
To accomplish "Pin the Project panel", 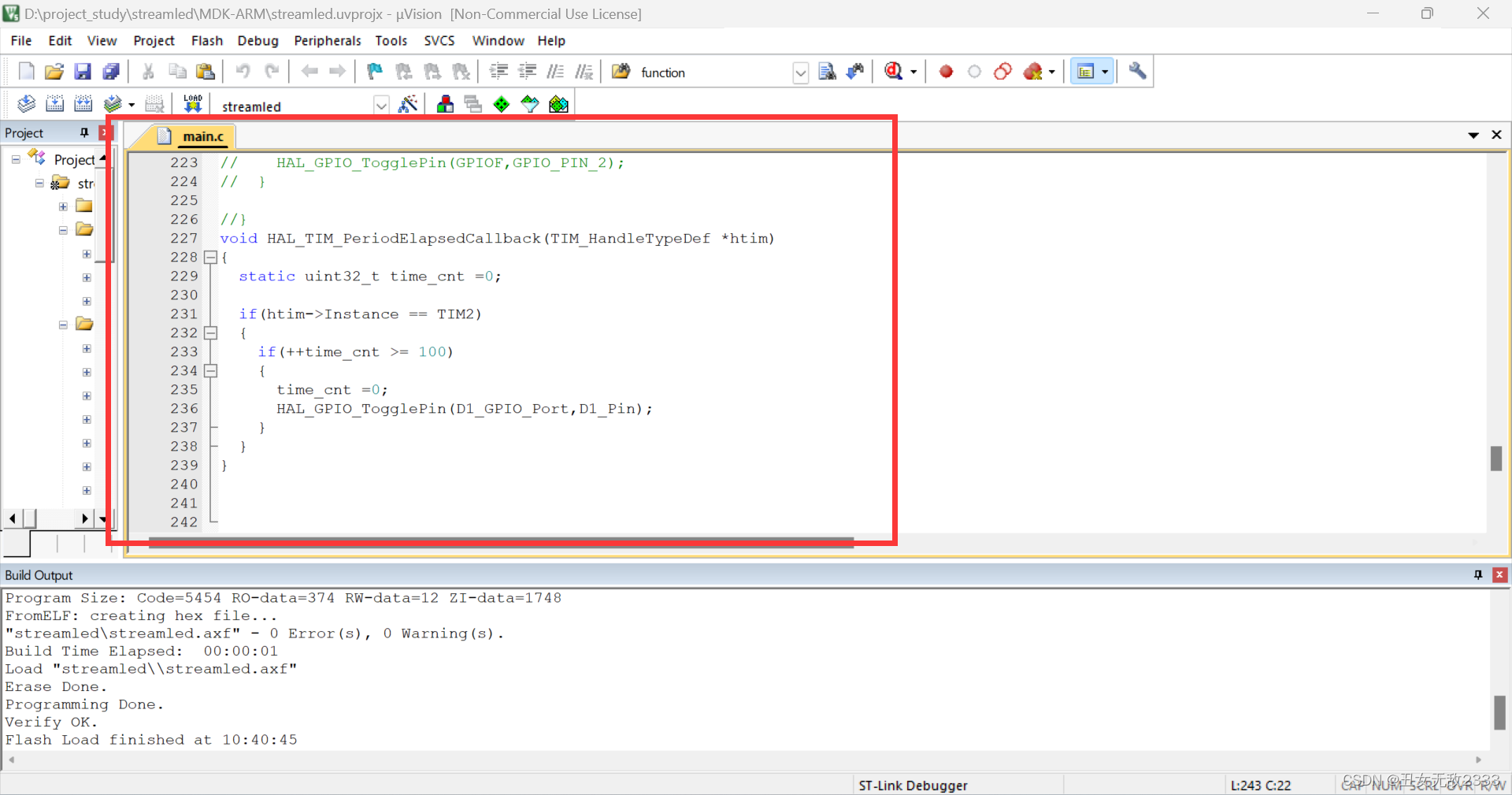I will [84, 132].
